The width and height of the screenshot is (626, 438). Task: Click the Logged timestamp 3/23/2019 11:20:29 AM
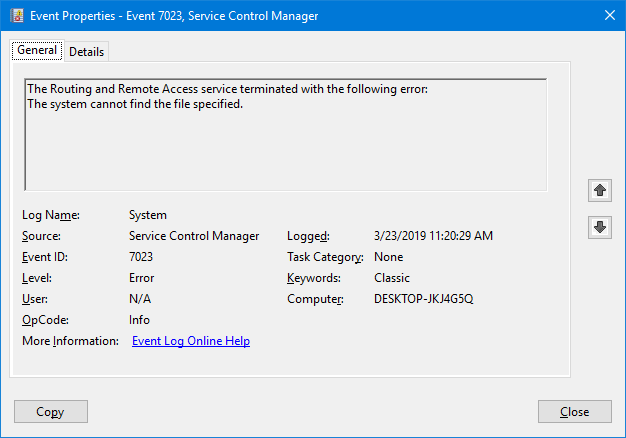click(432, 236)
